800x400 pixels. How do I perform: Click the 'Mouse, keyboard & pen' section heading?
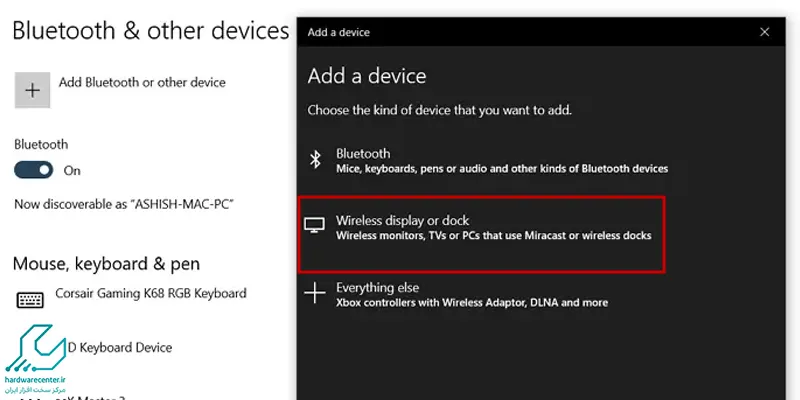point(106,263)
